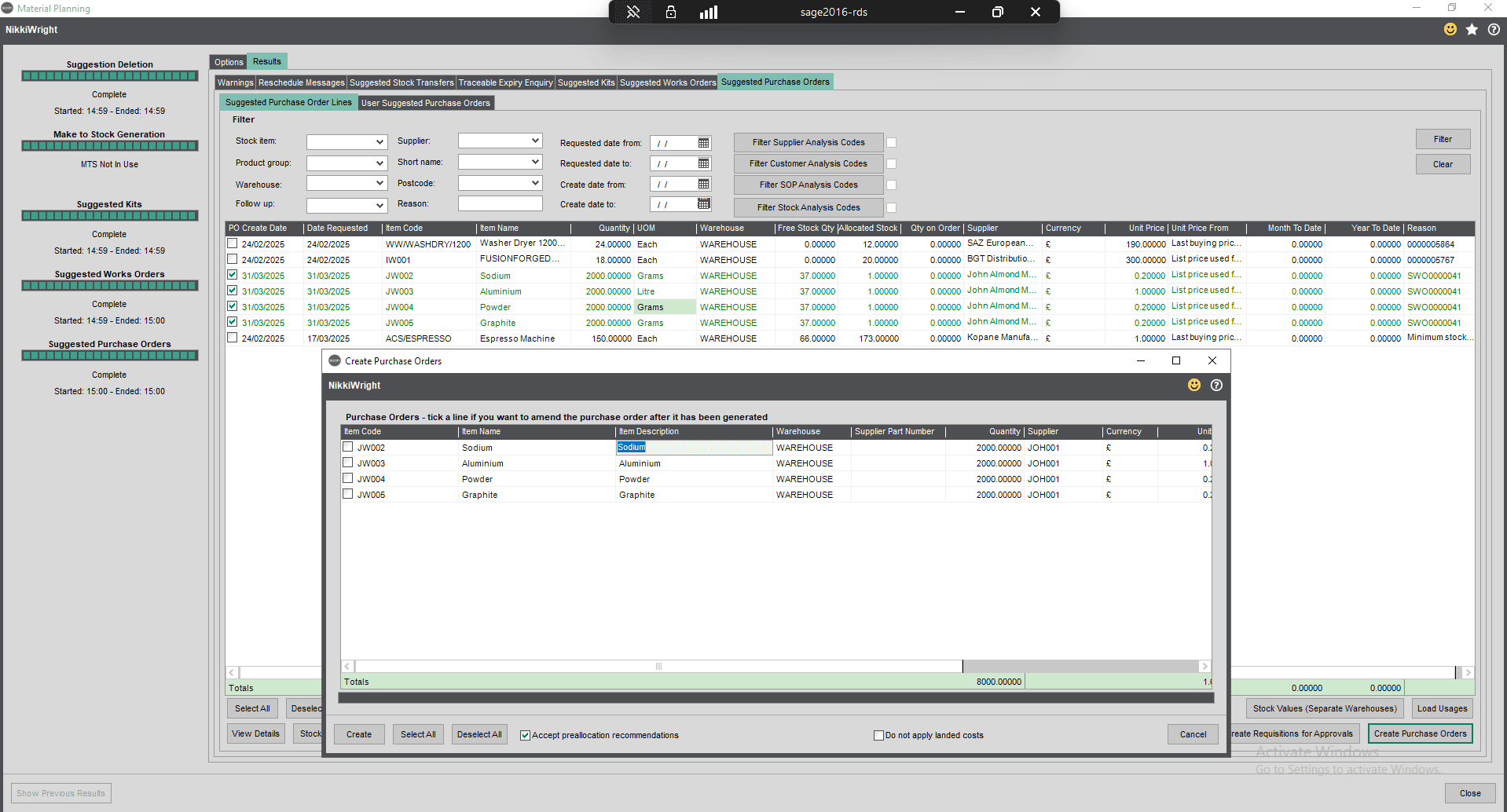Image resolution: width=1507 pixels, height=812 pixels.
Task: Expand the Product group dropdown
Action: coord(379,163)
